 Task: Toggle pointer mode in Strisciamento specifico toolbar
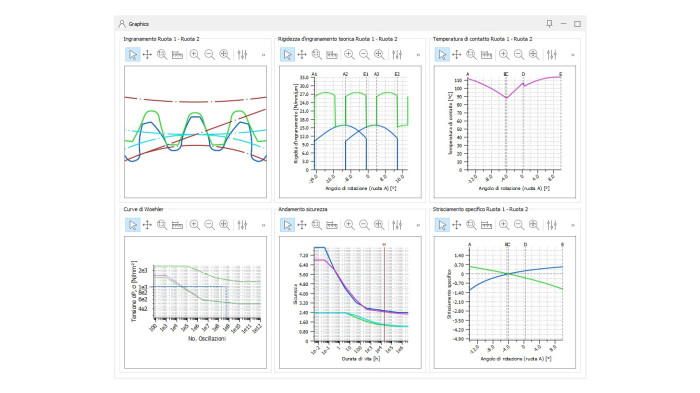442,225
